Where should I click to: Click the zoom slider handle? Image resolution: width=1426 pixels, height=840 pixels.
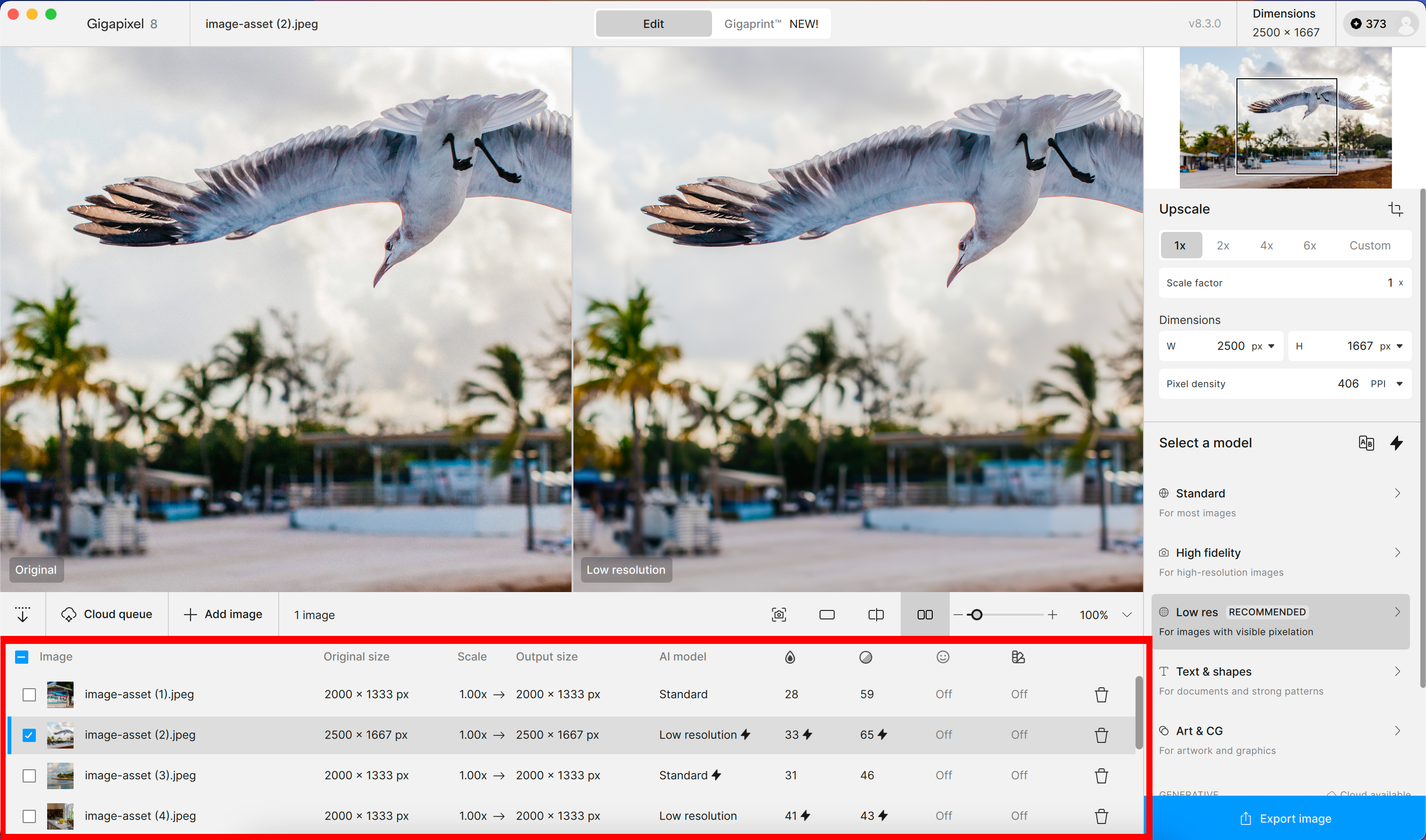tap(976, 615)
